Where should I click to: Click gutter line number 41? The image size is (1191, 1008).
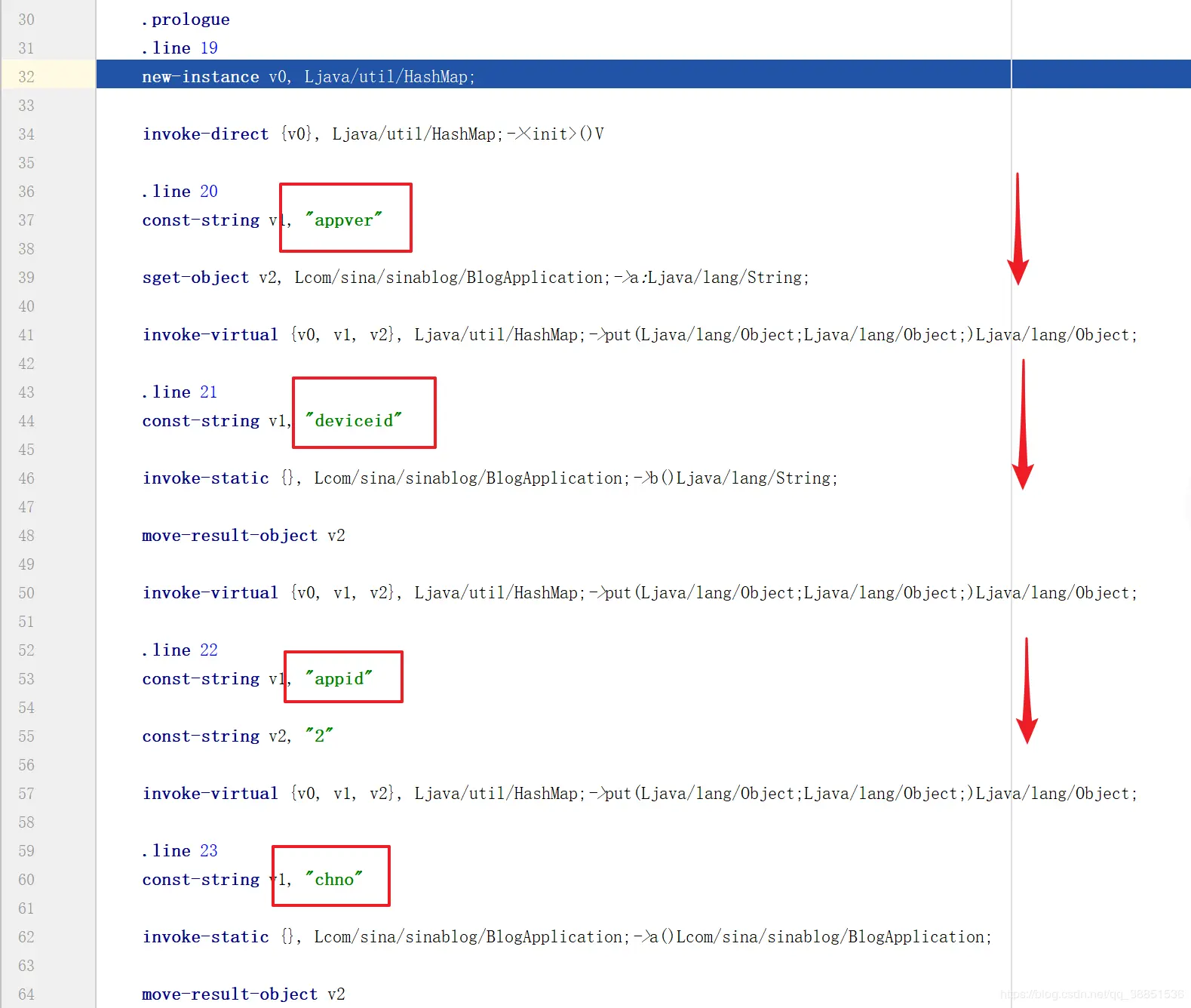tap(26, 334)
